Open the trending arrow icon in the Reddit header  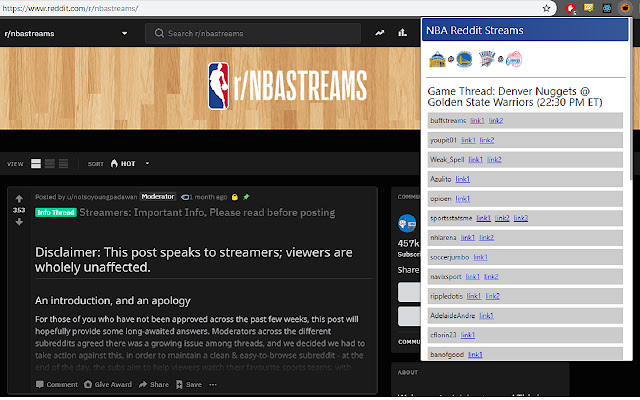click(x=380, y=33)
